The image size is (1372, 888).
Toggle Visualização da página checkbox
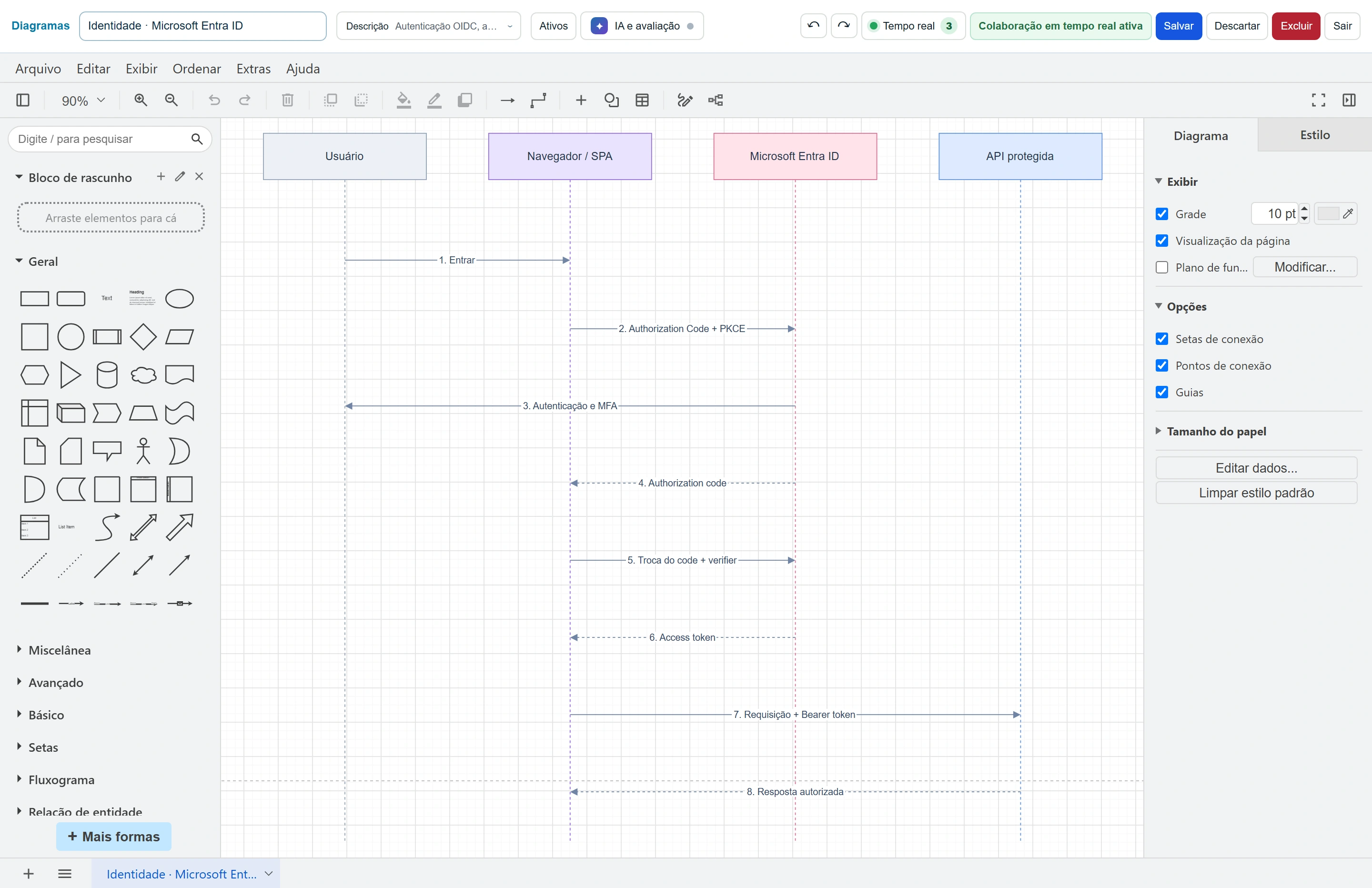[x=1162, y=241]
